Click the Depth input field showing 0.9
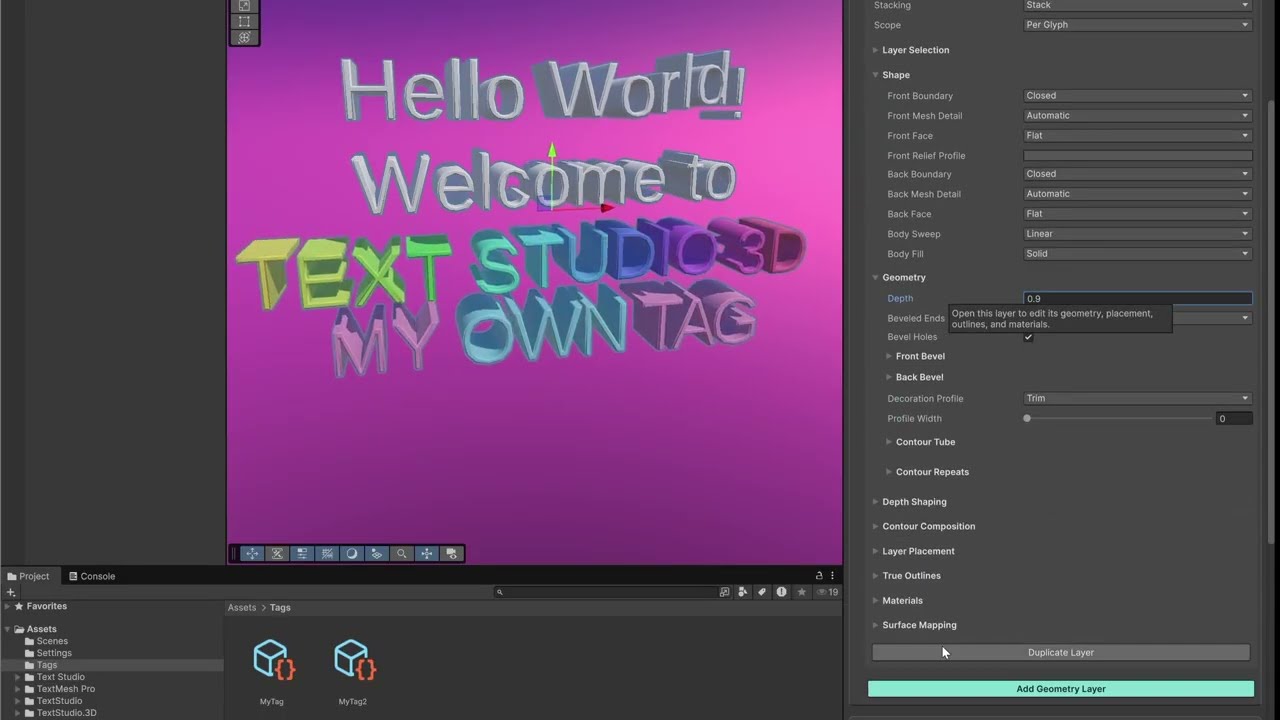Image resolution: width=1280 pixels, height=720 pixels. click(1137, 298)
